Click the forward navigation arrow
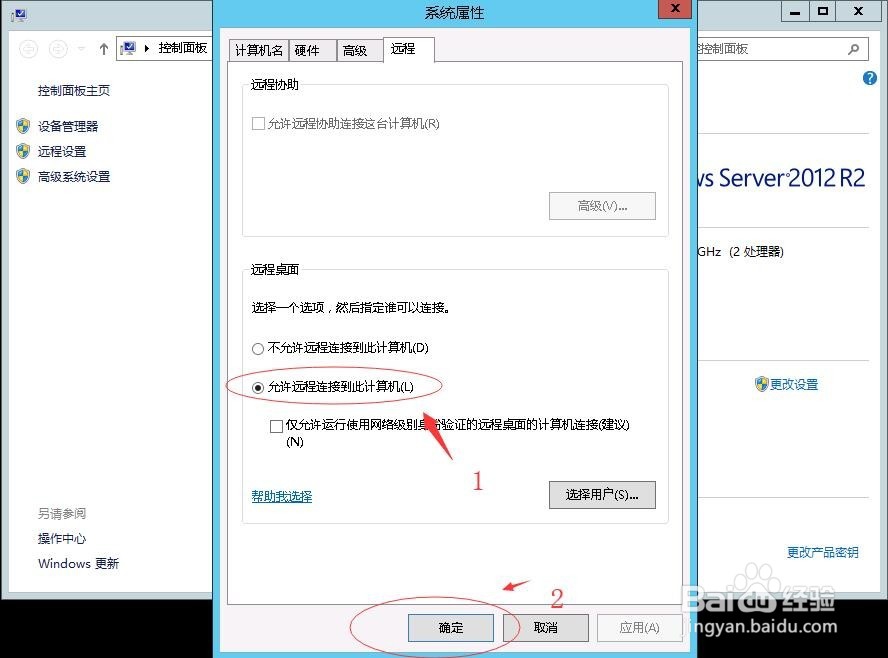888x658 pixels. click(58, 49)
